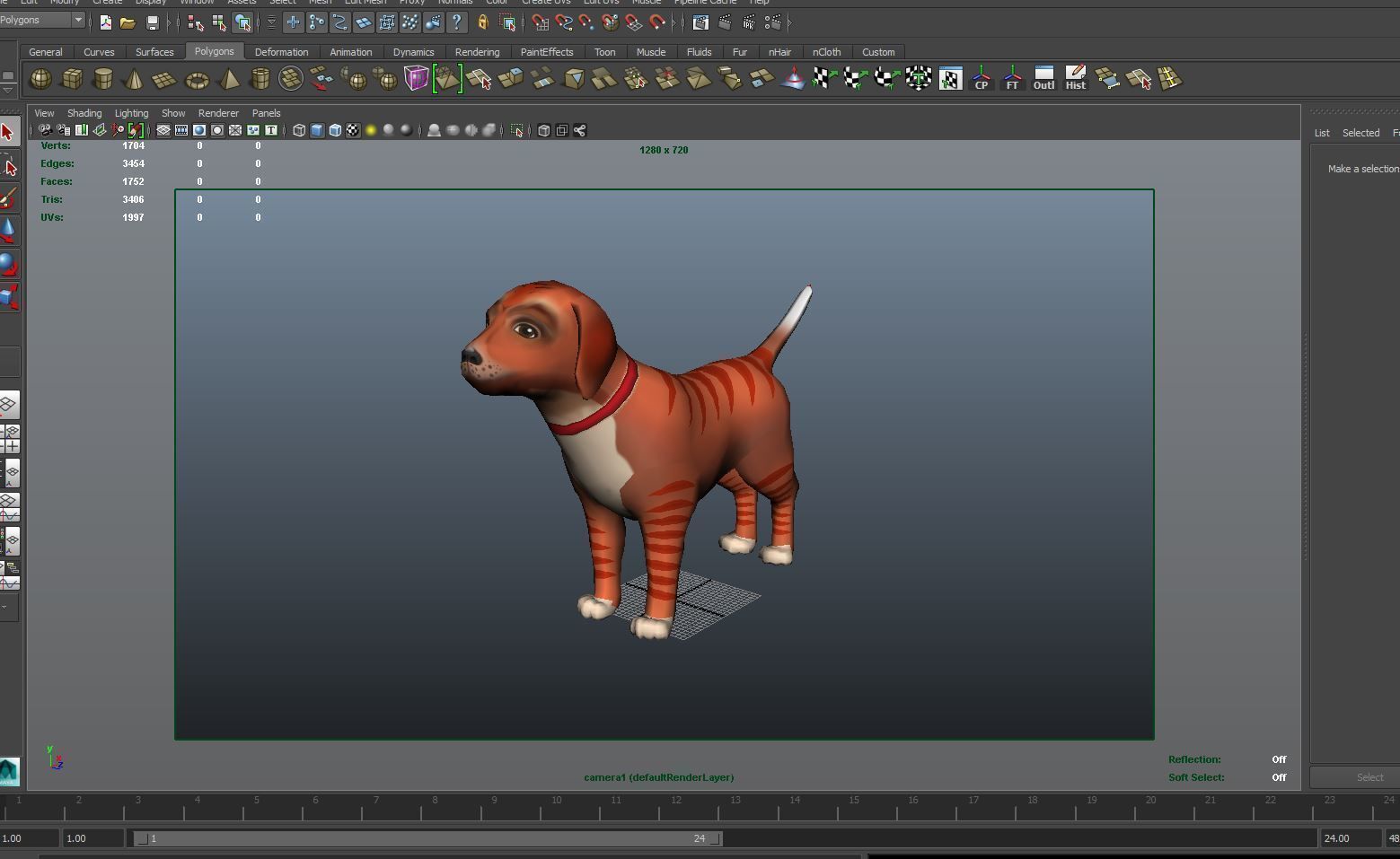The image size is (1400, 859).
Task: Open the viewport Renderer menu
Action: click(218, 113)
